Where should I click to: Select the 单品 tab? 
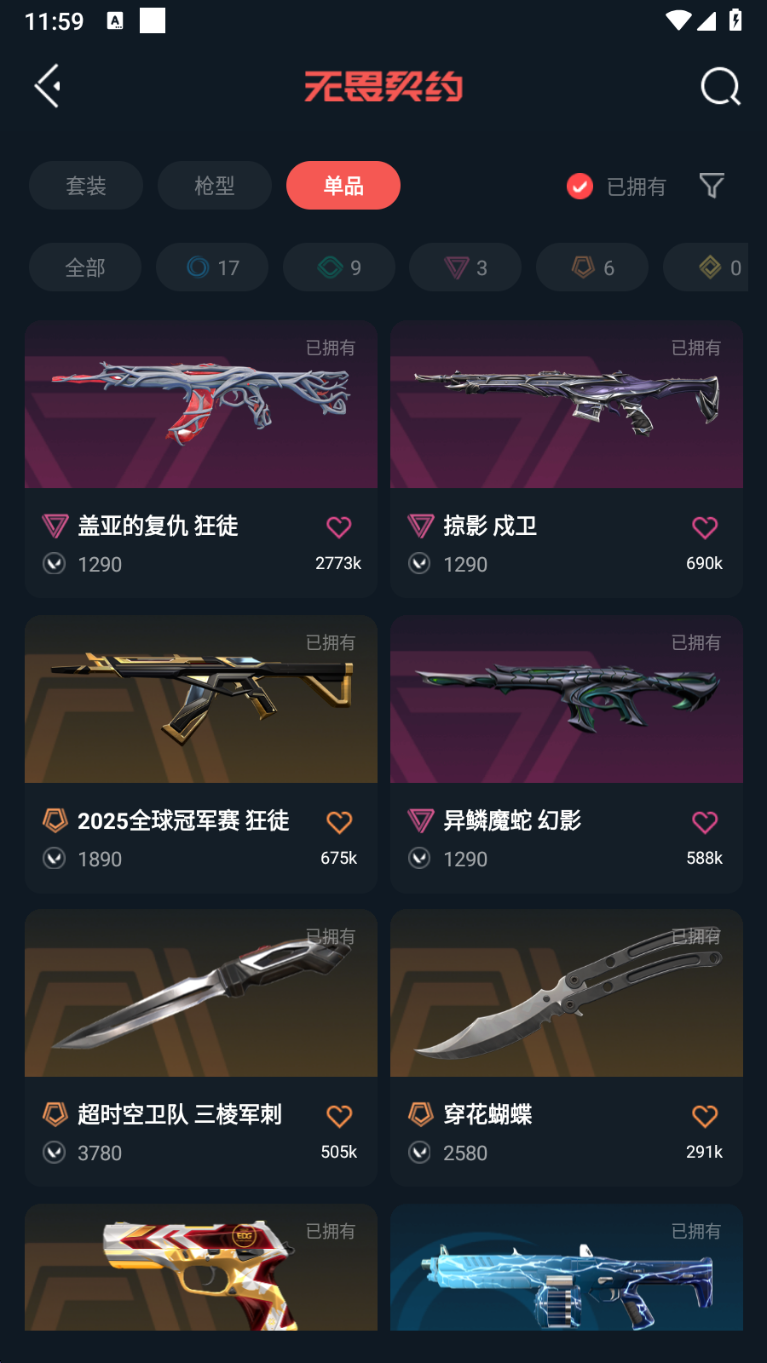(343, 186)
